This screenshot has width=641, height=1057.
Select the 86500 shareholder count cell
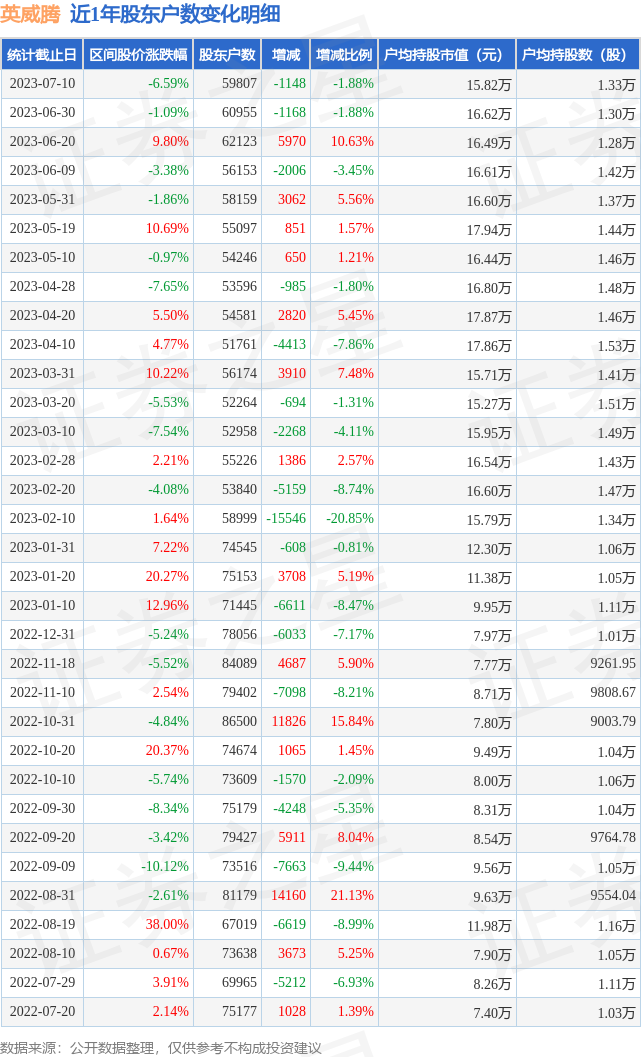(239, 723)
